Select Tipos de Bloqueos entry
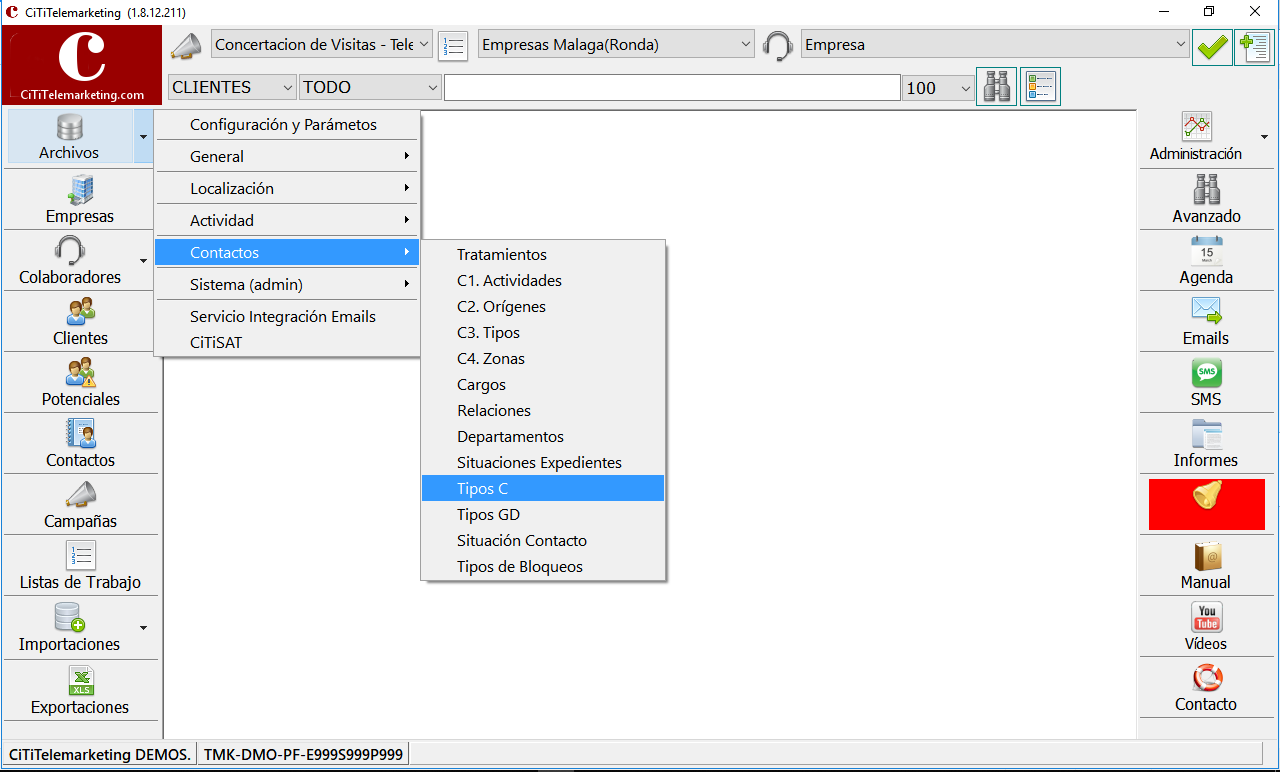 543,566
